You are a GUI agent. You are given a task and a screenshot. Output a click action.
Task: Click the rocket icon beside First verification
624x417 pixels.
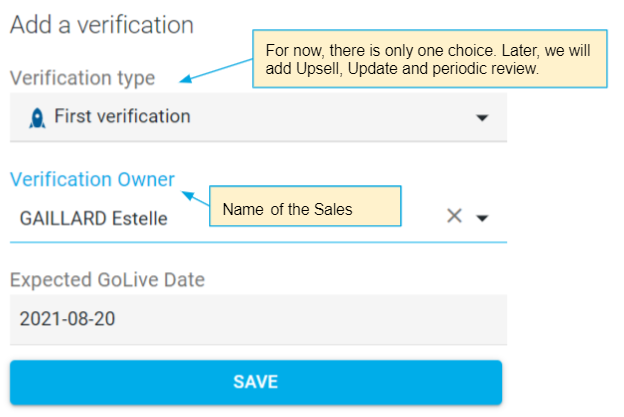tap(36, 117)
